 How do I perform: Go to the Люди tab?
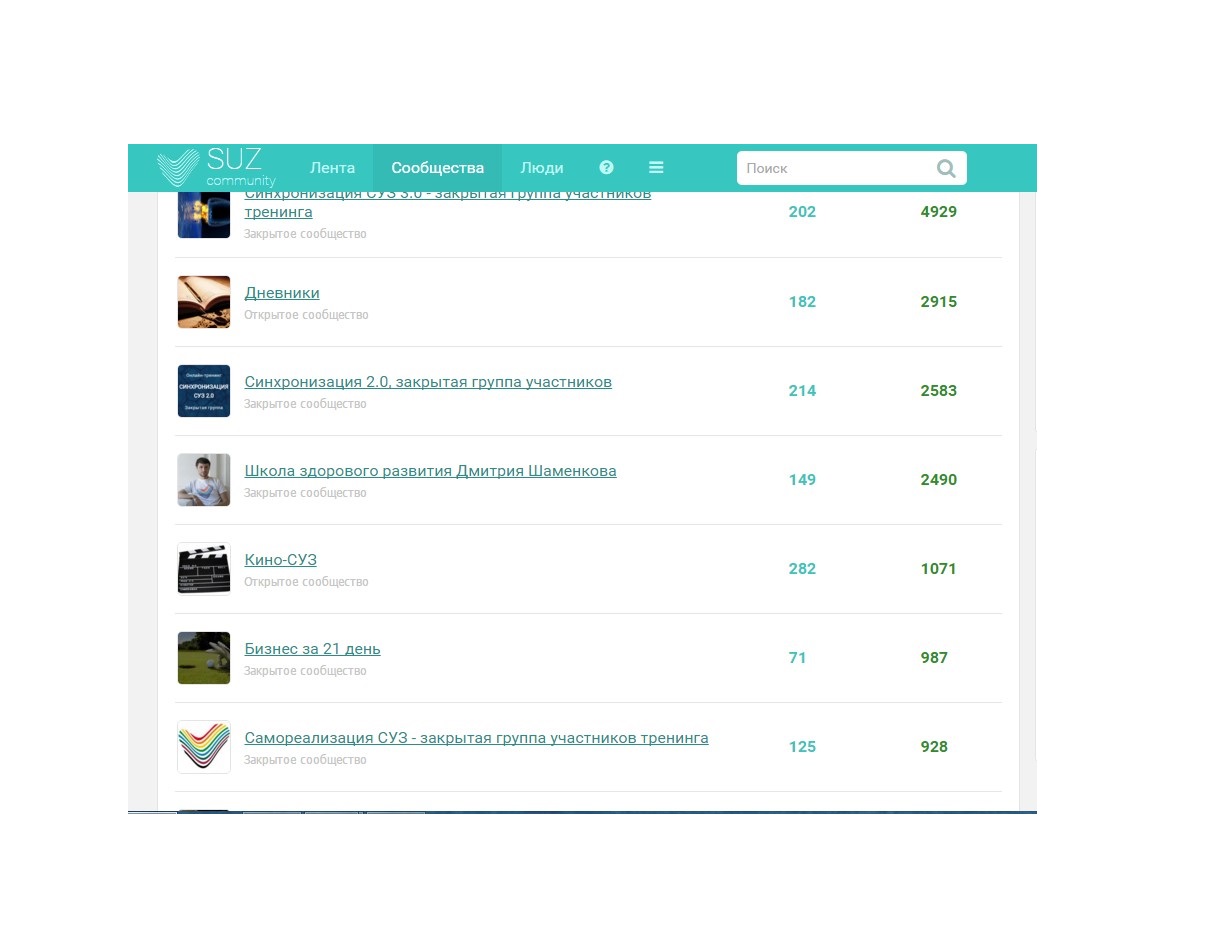pos(542,168)
